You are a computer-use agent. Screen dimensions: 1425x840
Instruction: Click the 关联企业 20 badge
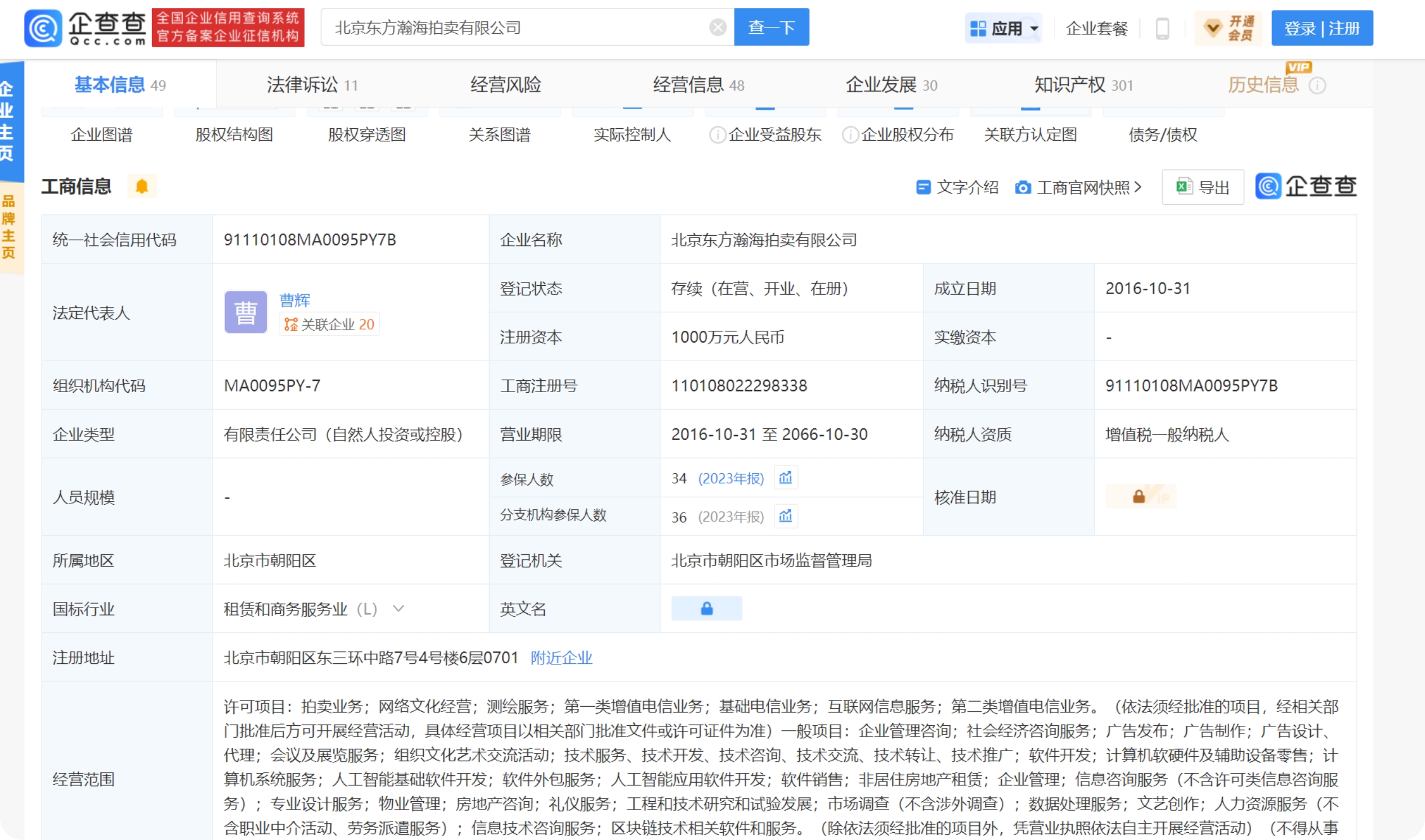329,324
